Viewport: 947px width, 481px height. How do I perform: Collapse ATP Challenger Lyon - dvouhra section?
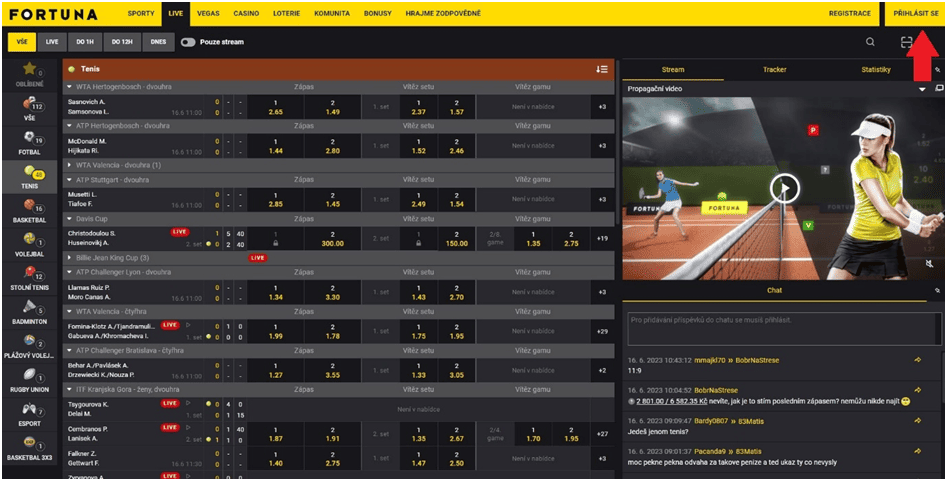pyautogui.click(x=69, y=273)
